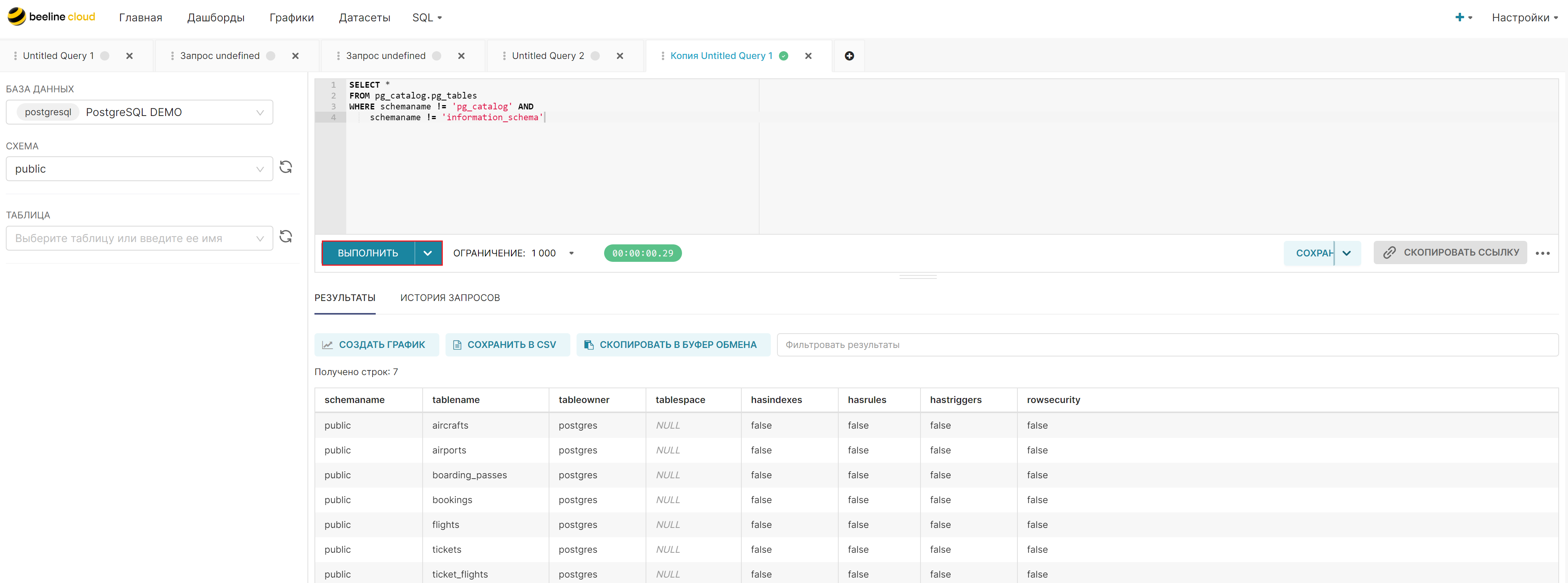Refresh the table list
Image resolution: width=1568 pixels, height=583 pixels.
tap(285, 236)
